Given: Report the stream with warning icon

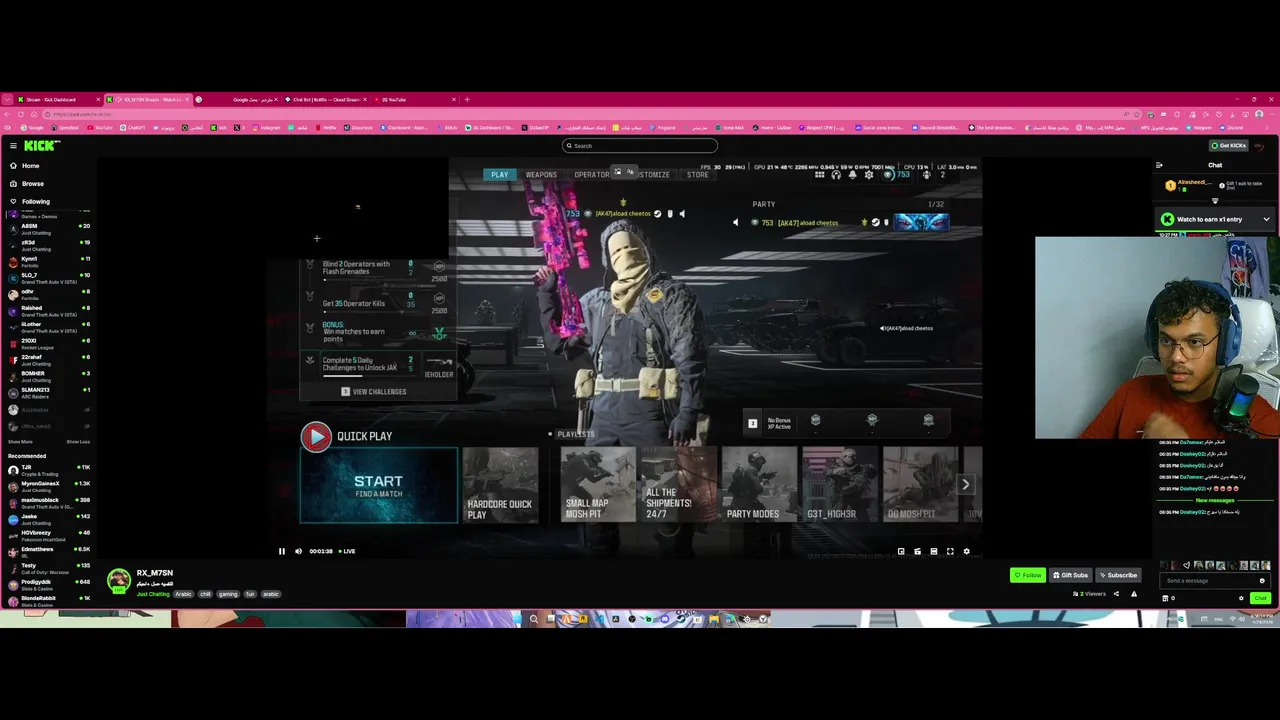Looking at the screenshot, I should (1133, 594).
